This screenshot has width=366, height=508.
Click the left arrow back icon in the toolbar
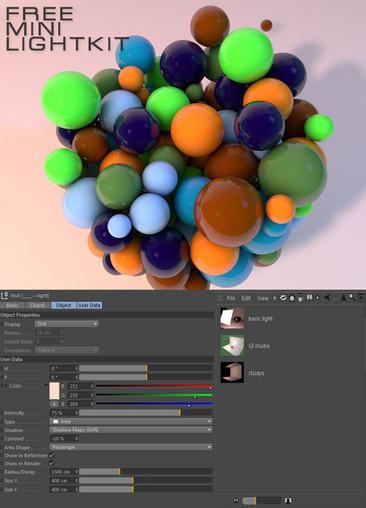[326, 298]
